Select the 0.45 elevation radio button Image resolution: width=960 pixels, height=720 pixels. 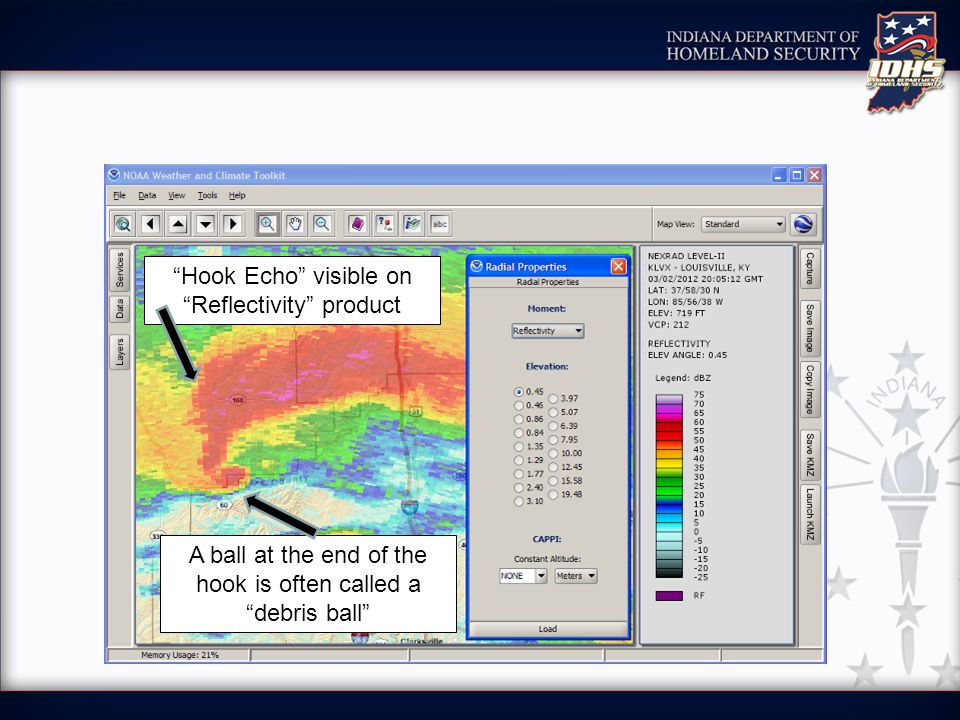[519, 392]
